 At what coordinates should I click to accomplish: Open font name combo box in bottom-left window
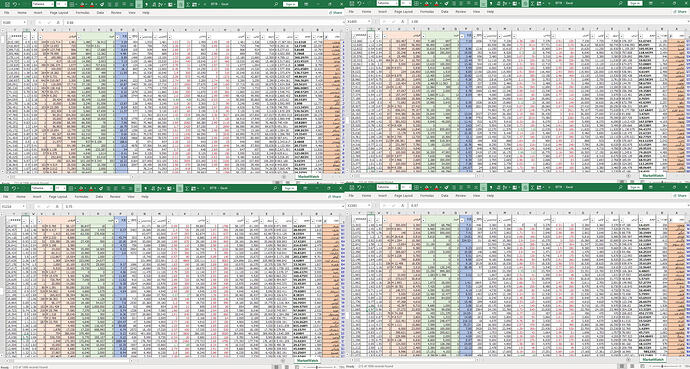(x=42, y=188)
